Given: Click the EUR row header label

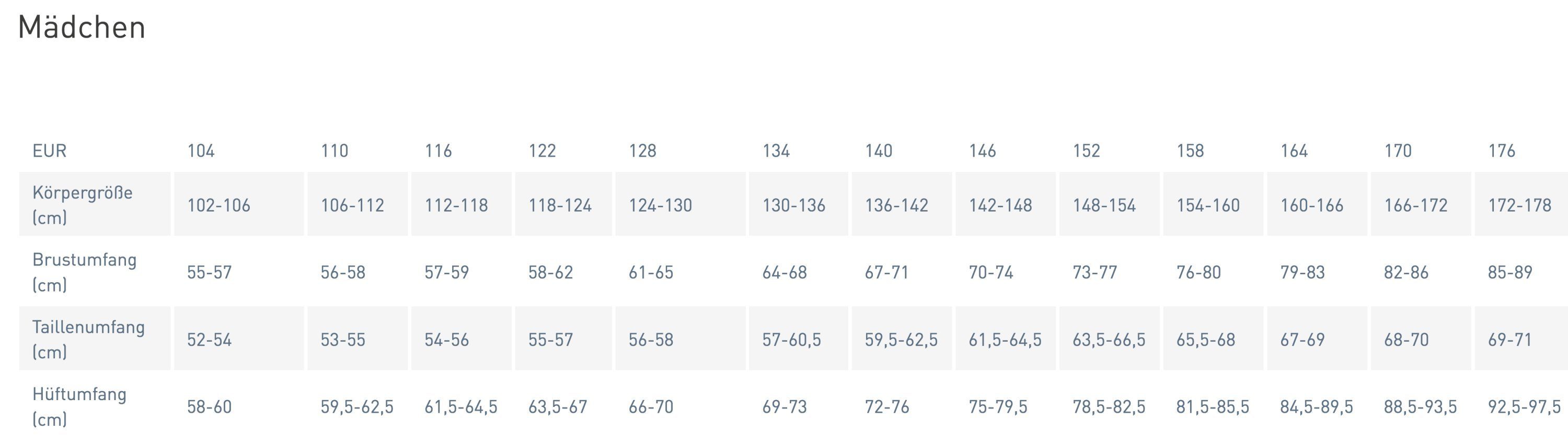Looking at the screenshot, I should [49, 150].
